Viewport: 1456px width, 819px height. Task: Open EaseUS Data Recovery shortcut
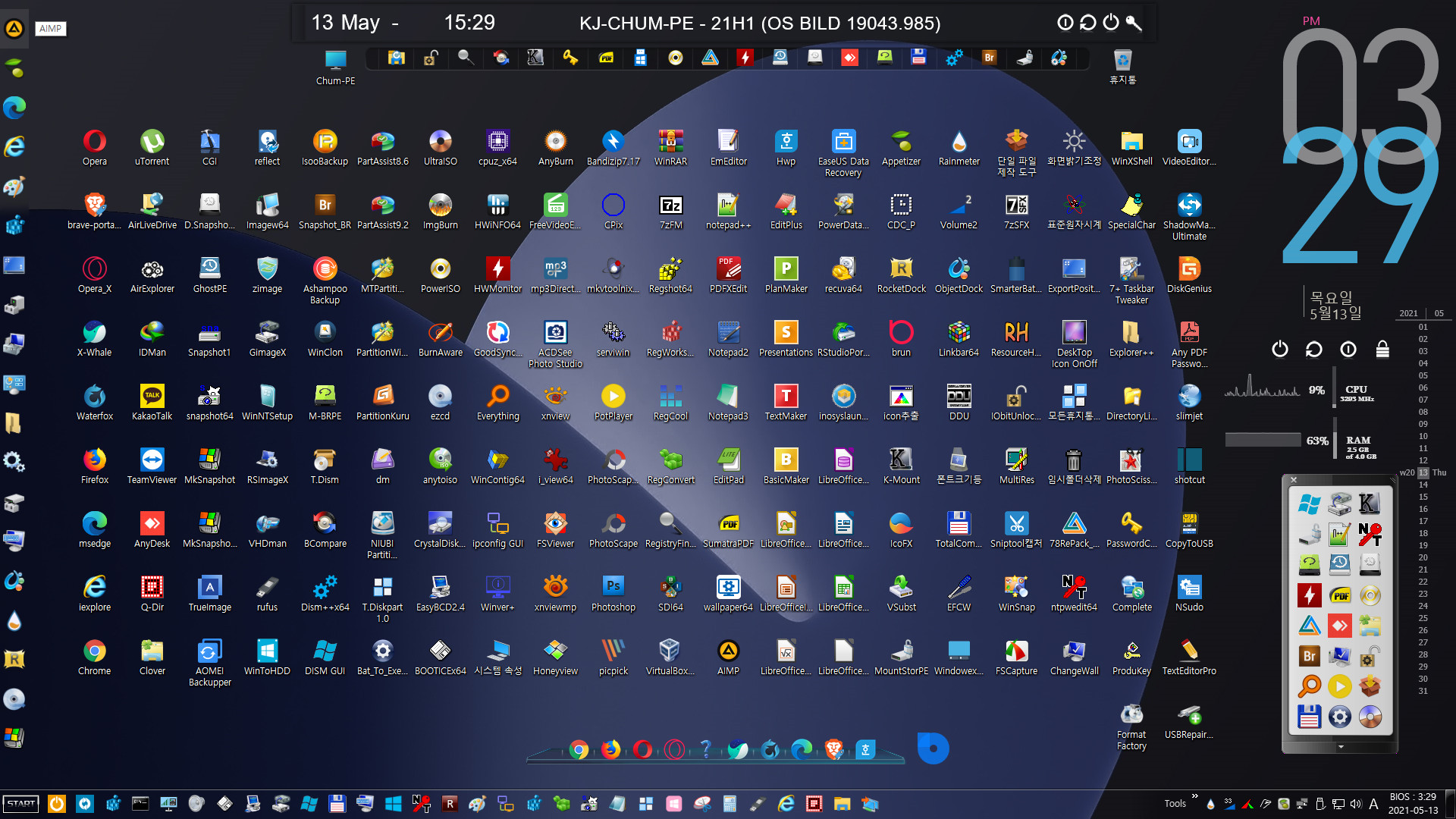(843, 152)
